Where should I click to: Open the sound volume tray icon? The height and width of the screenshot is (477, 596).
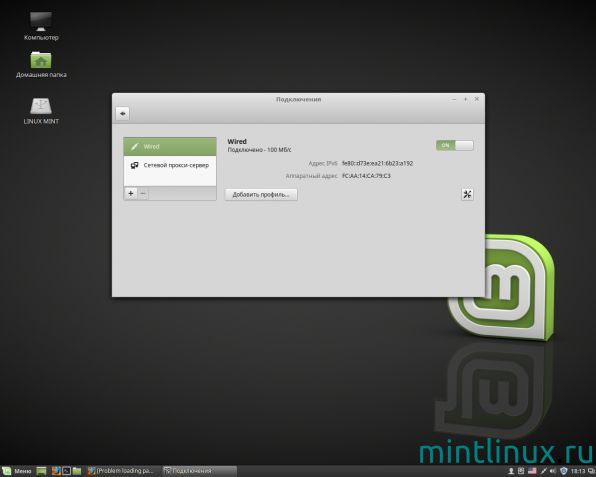click(553, 471)
